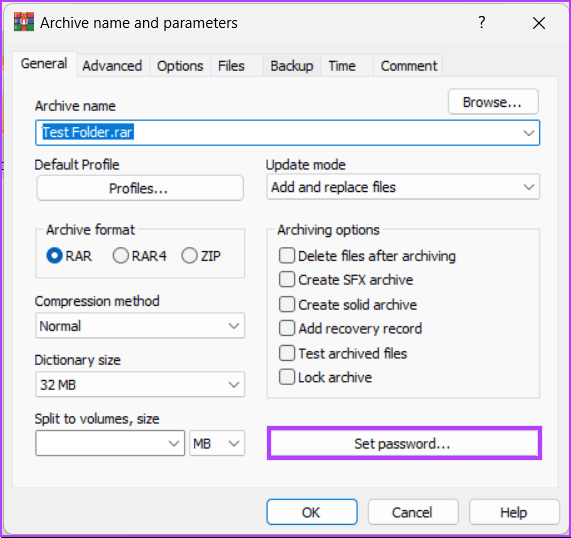Switch to the Advanced tab
This screenshot has height=538, width=571.
click(x=112, y=66)
